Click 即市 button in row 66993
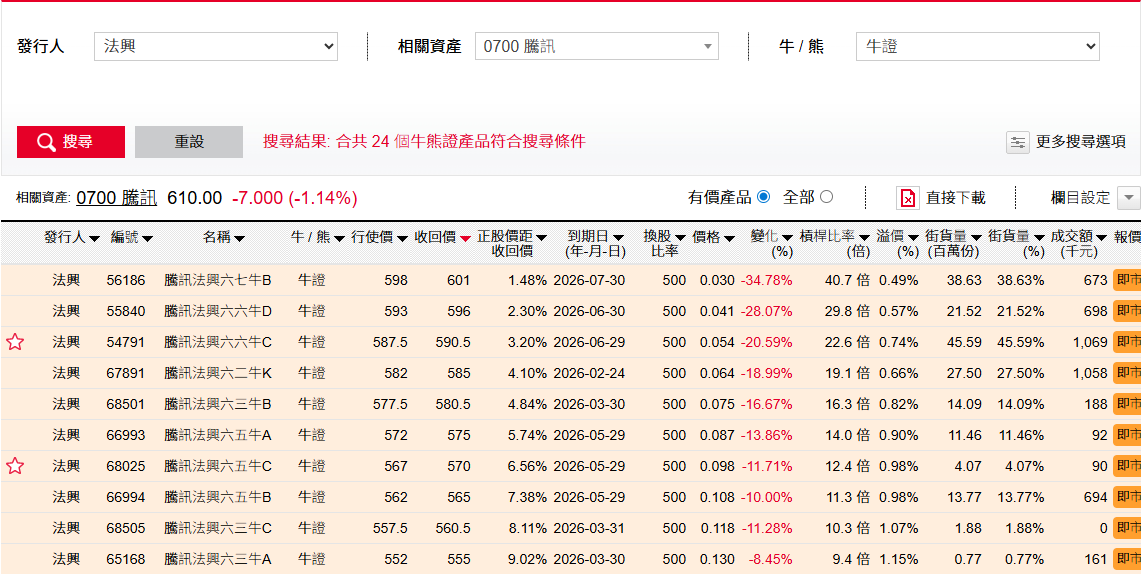 (1128, 435)
